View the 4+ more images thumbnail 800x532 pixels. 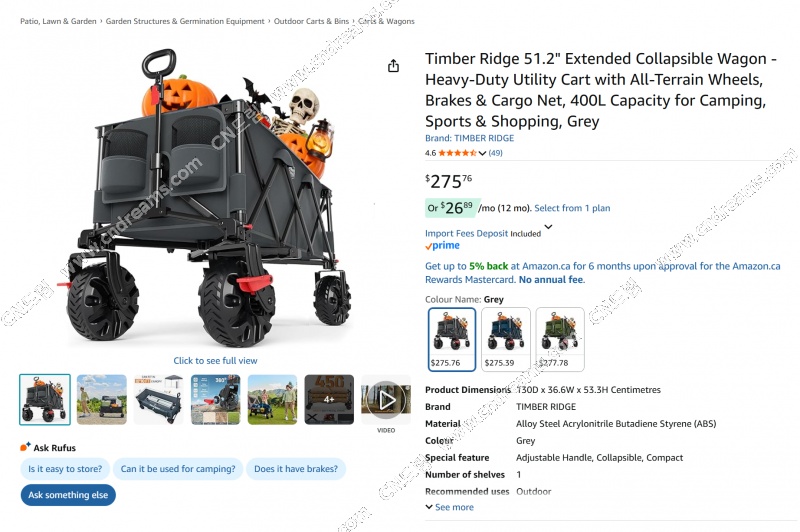tap(329, 400)
